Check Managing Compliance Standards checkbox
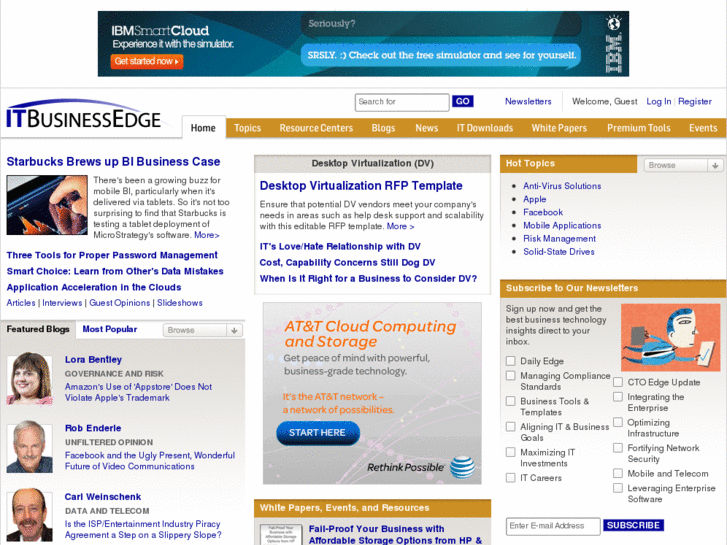 click(x=510, y=375)
